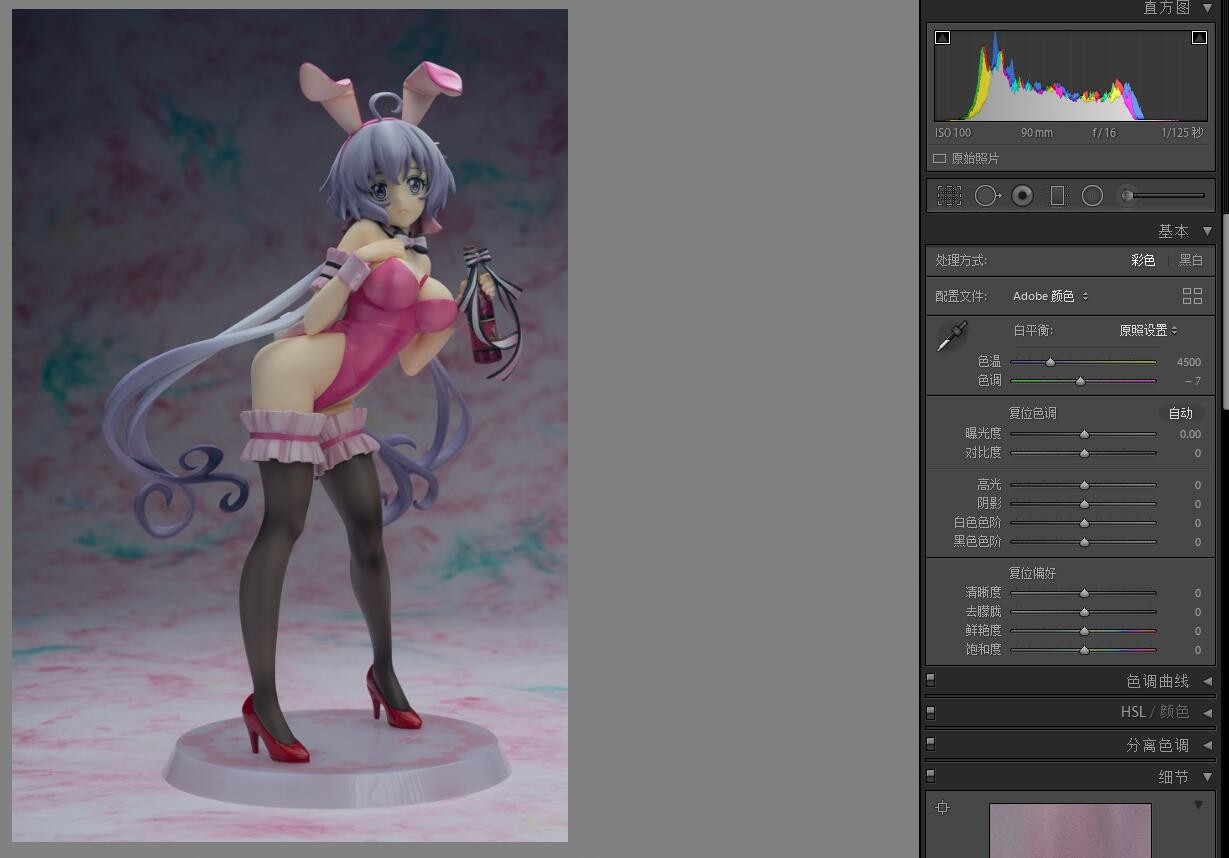Toggle the highlight clipping indicator in histogram
The height and width of the screenshot is (858, 1229).
pos(1199,38)
